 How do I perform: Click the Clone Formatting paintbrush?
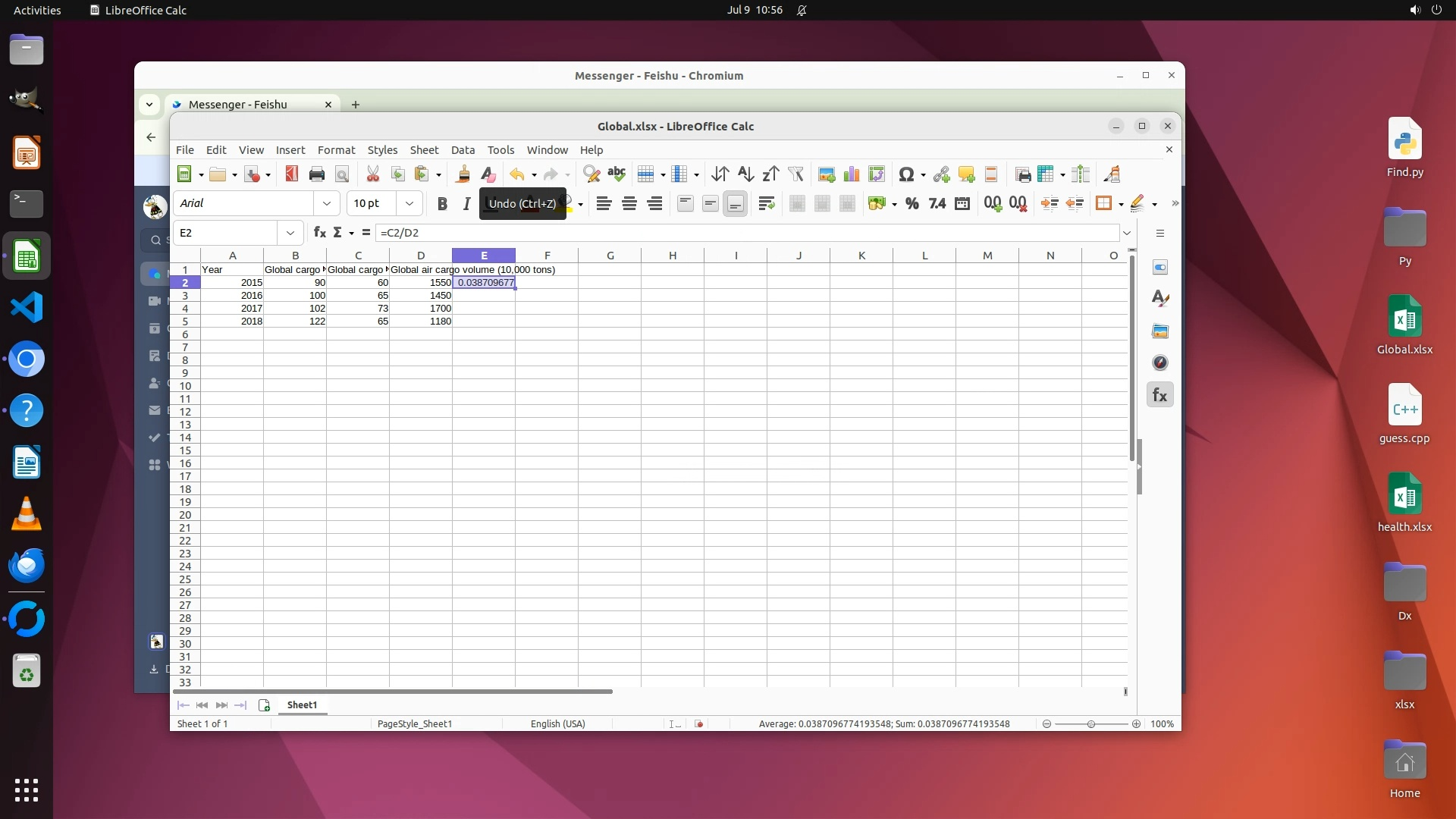coord(463,174)
